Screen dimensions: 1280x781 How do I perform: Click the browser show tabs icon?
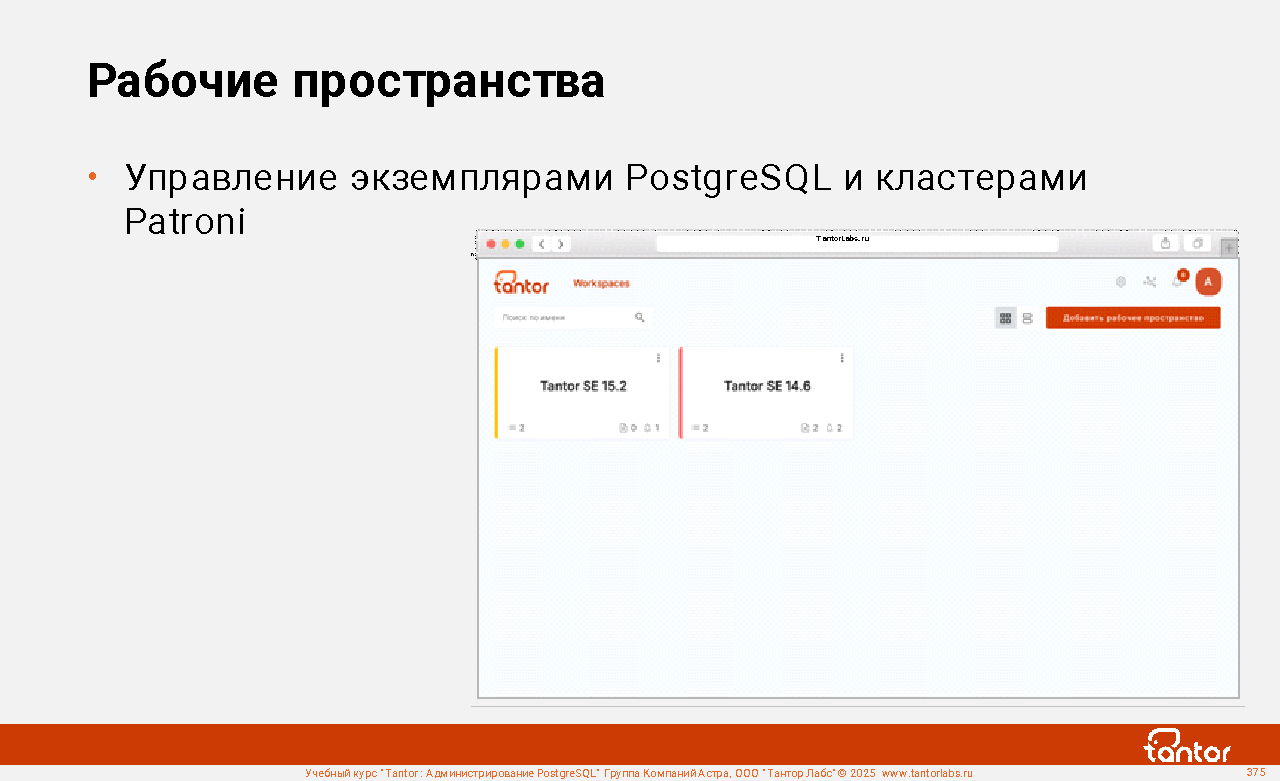click(1197, 244)
